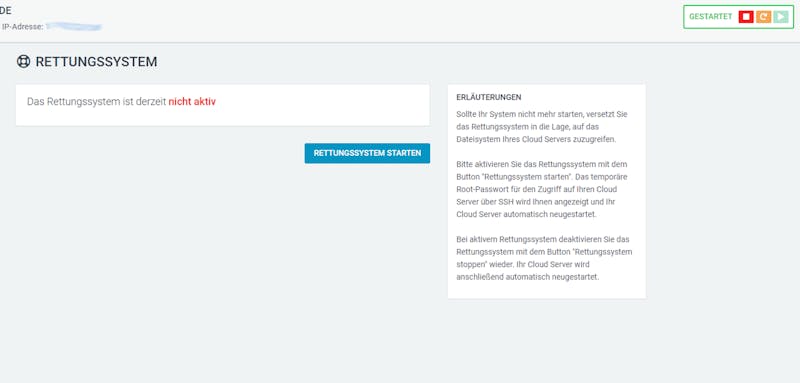Image resolution: width=800 pixels, height=383 pixels.
Task: Click the 'DE' server name text
Action: [6, 11]
